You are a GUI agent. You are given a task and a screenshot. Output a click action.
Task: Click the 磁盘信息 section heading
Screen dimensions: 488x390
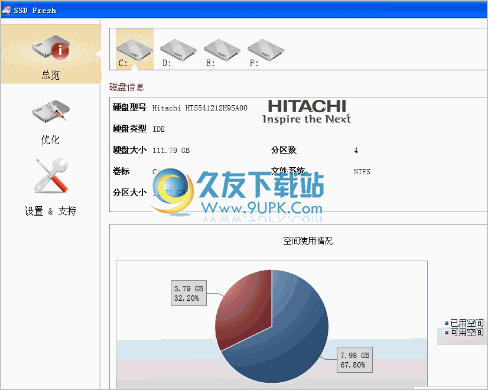(x=126, y=87)
